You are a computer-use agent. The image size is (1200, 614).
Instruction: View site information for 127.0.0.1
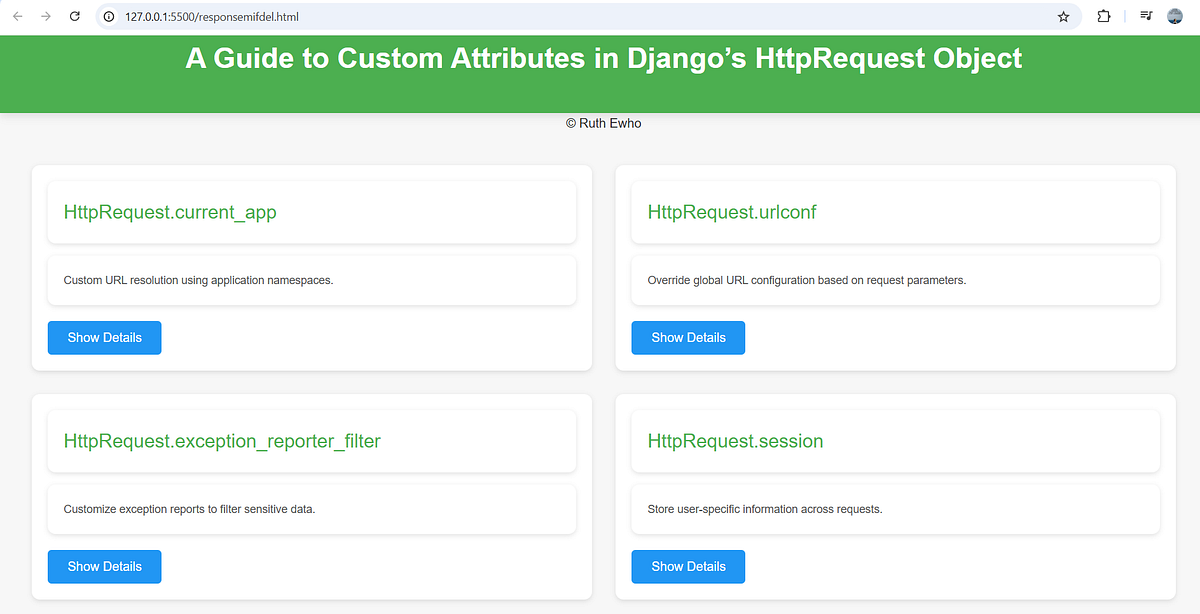(106, 16)
